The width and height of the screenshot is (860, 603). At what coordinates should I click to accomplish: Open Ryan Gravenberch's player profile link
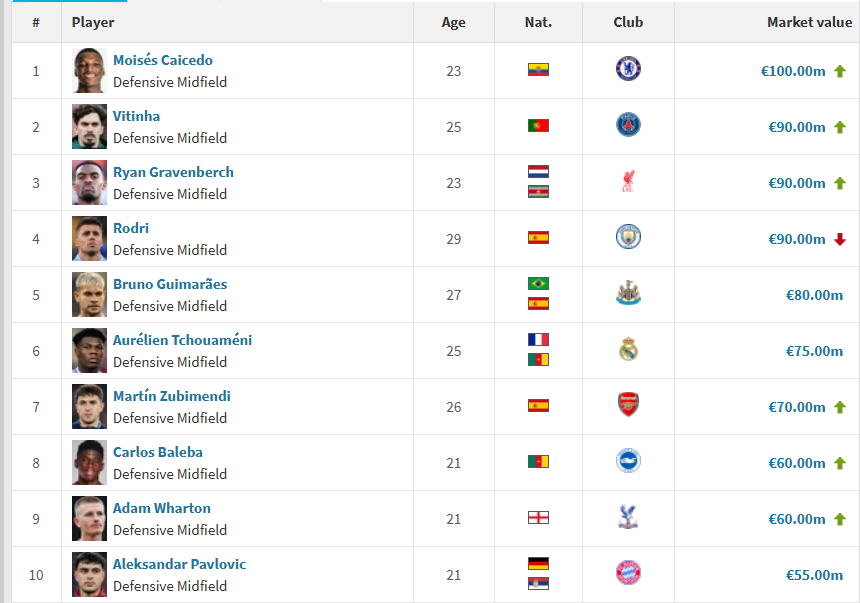click(173, 172)
